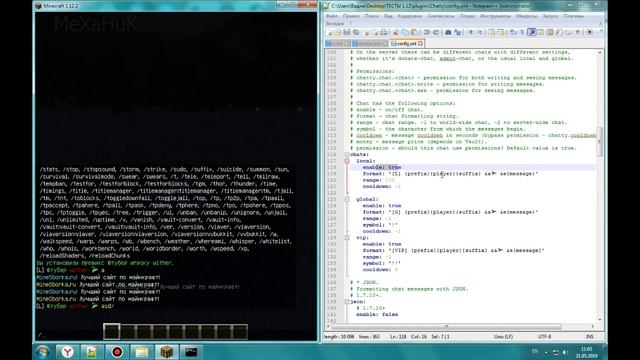Image resolution: width=640 pixels, height=360 pixels.
Task: Open the Windows Start menu
Action: 42,352
